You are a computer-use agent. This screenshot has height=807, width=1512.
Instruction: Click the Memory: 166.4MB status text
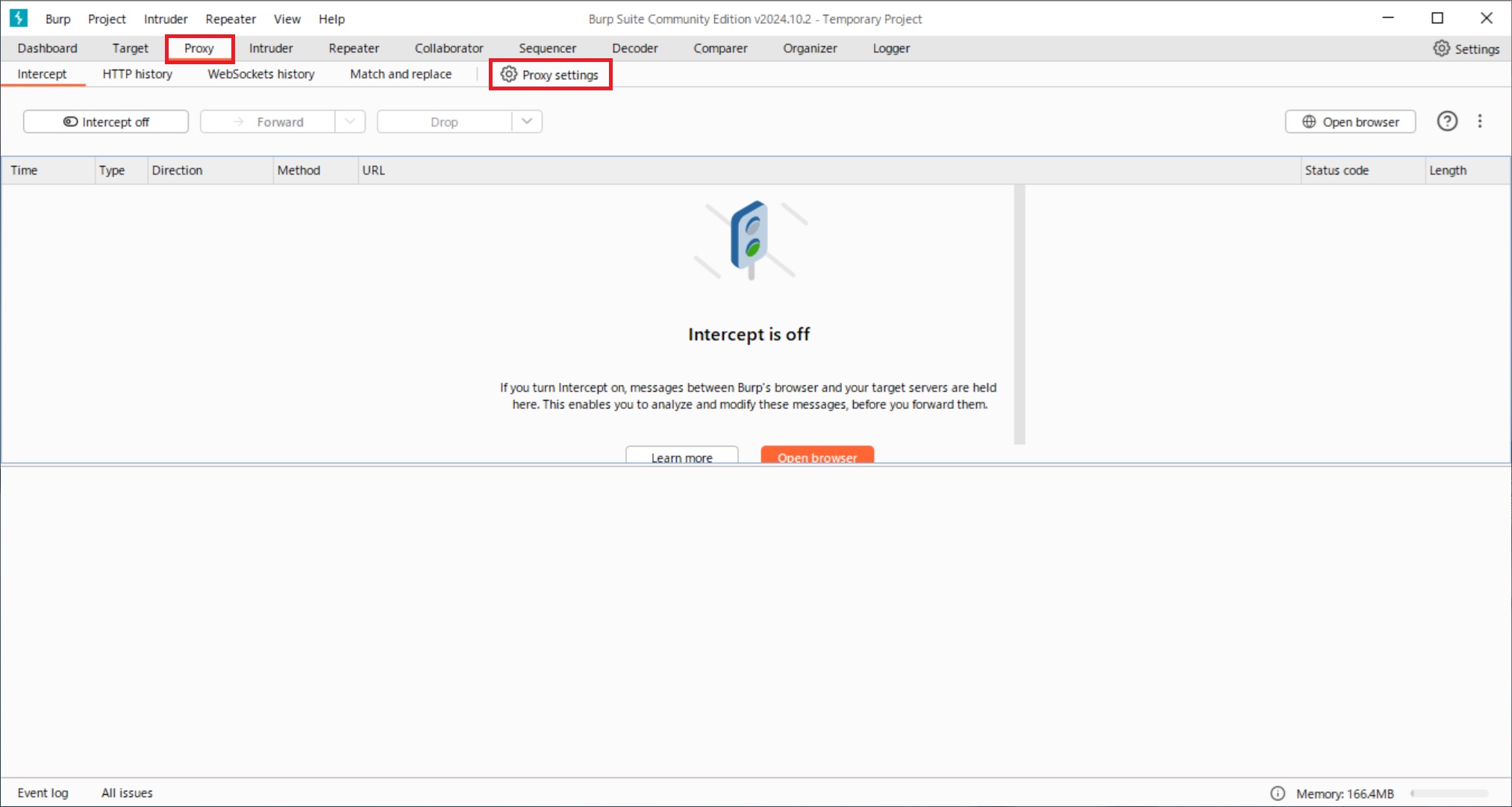point(1345,794)
